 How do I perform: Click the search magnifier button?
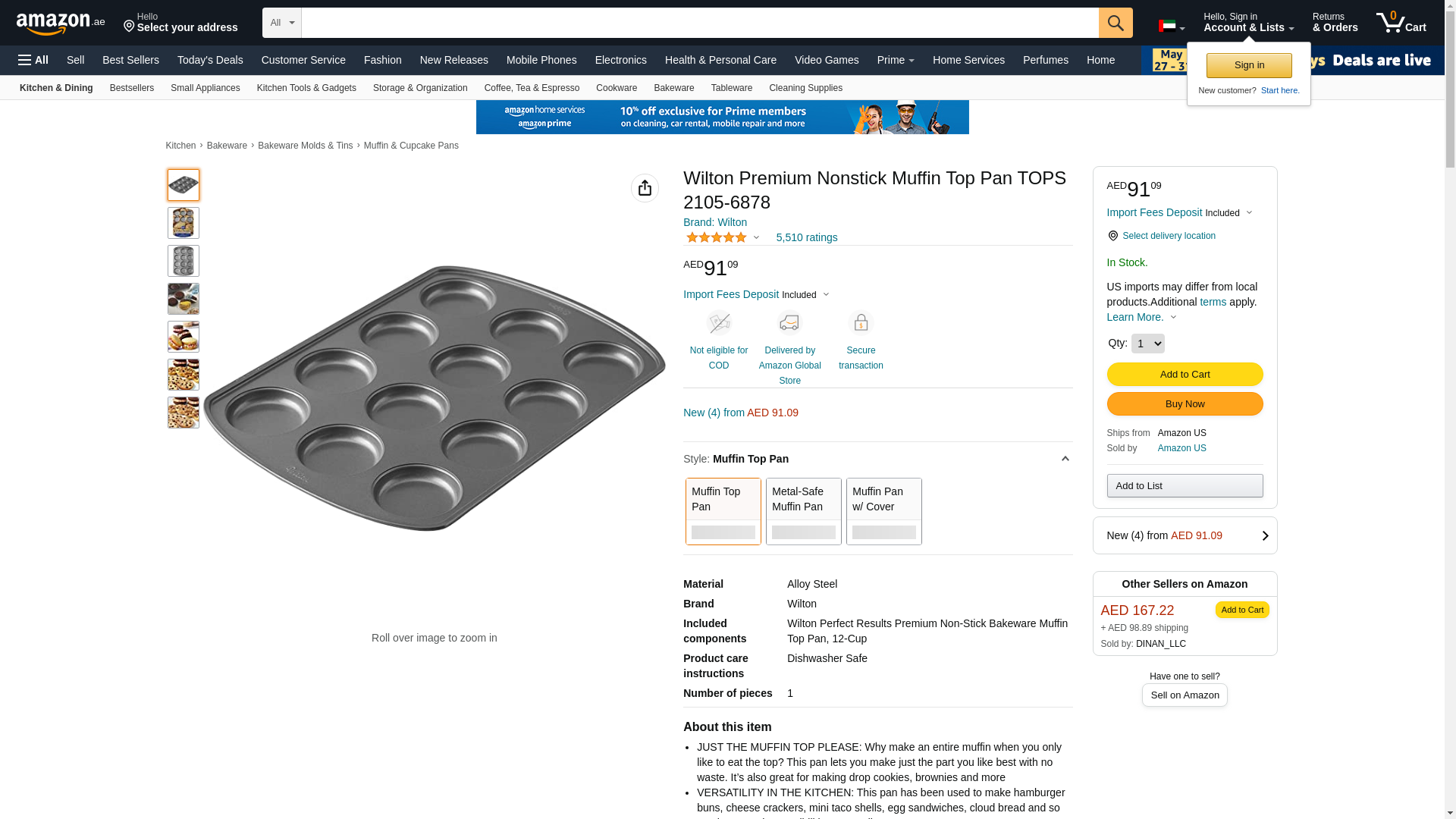click(1115, 23)
